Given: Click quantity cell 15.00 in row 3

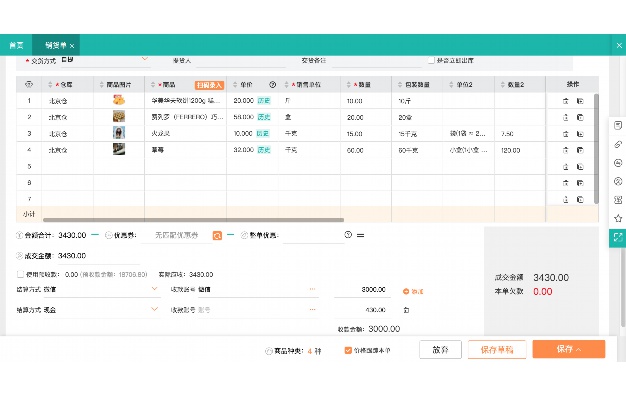Looking at the screenshot, I should 366,134.
